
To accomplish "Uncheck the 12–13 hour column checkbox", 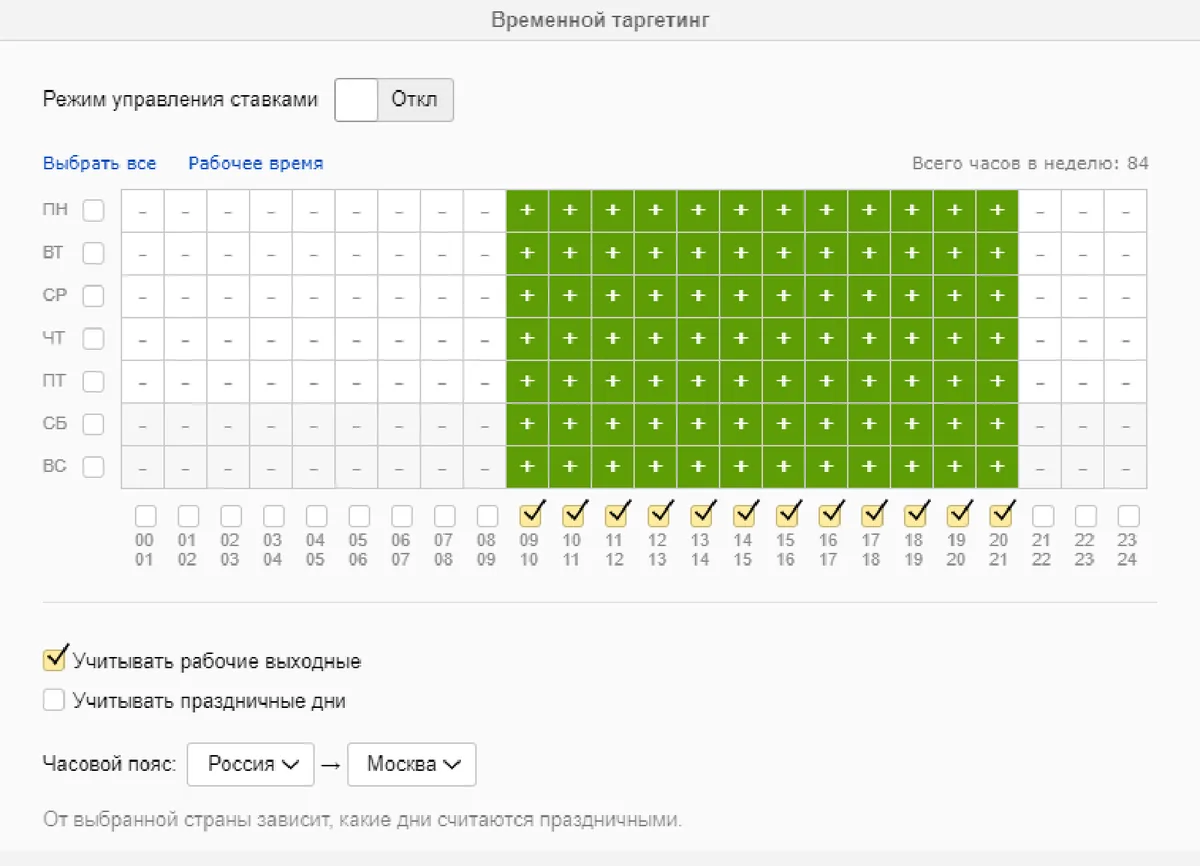I will click(658, 516).
